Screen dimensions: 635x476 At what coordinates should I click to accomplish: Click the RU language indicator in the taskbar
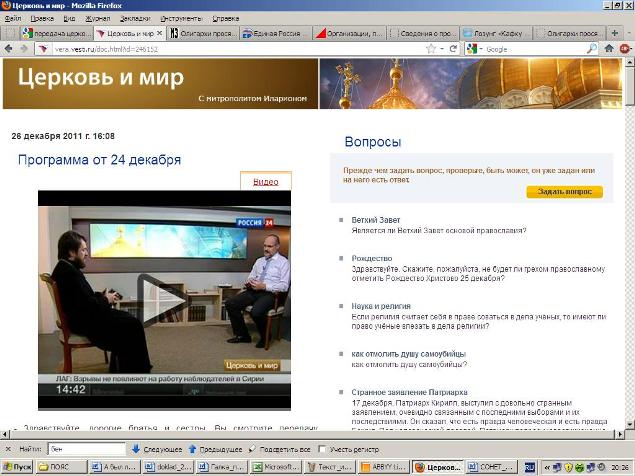coord(530,467)
